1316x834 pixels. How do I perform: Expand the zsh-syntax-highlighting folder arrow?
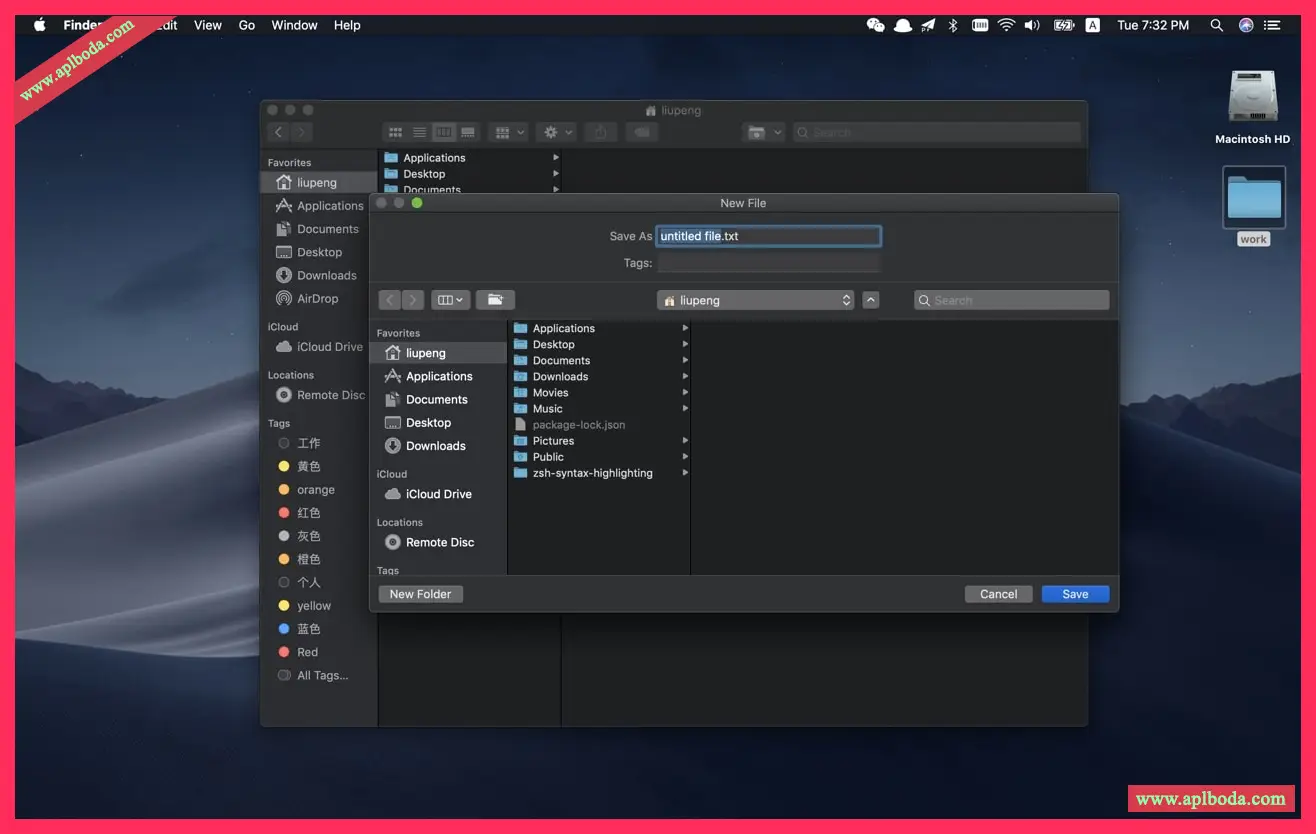coord(685,473)
